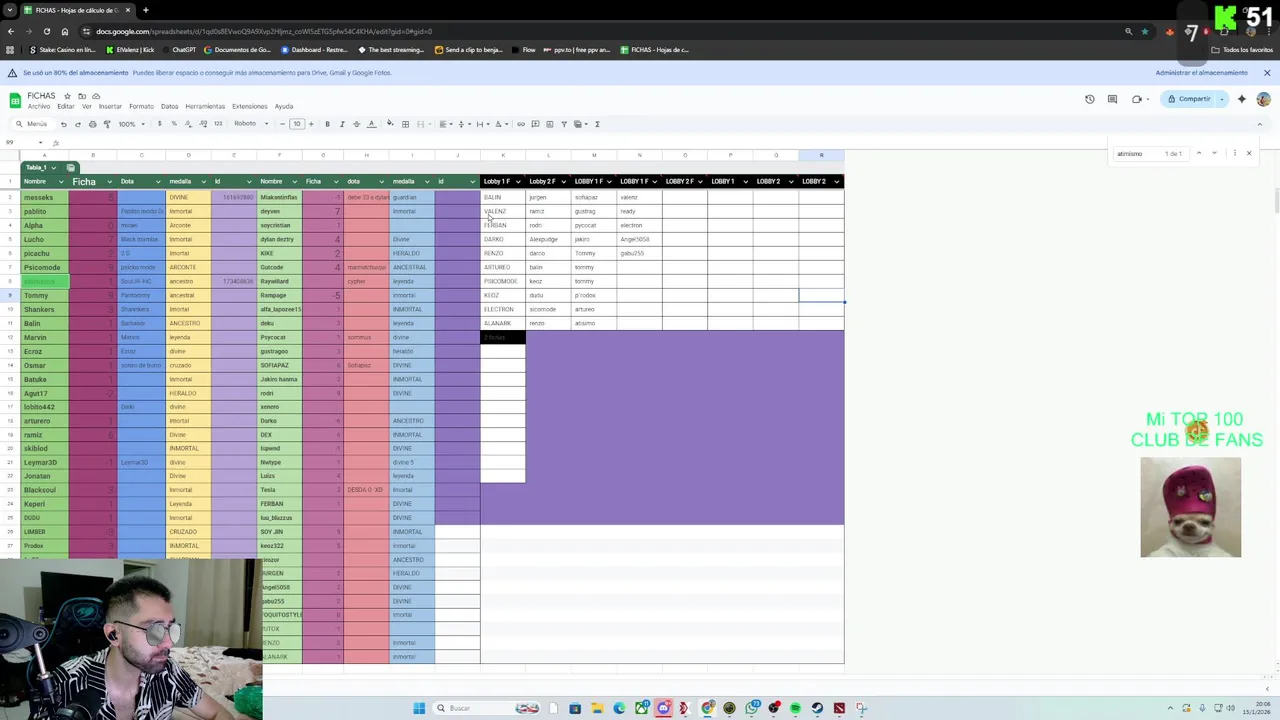Click the Undo toolbar icon
This screenshot has height=720, width=1280.
[x=63, y=124]
